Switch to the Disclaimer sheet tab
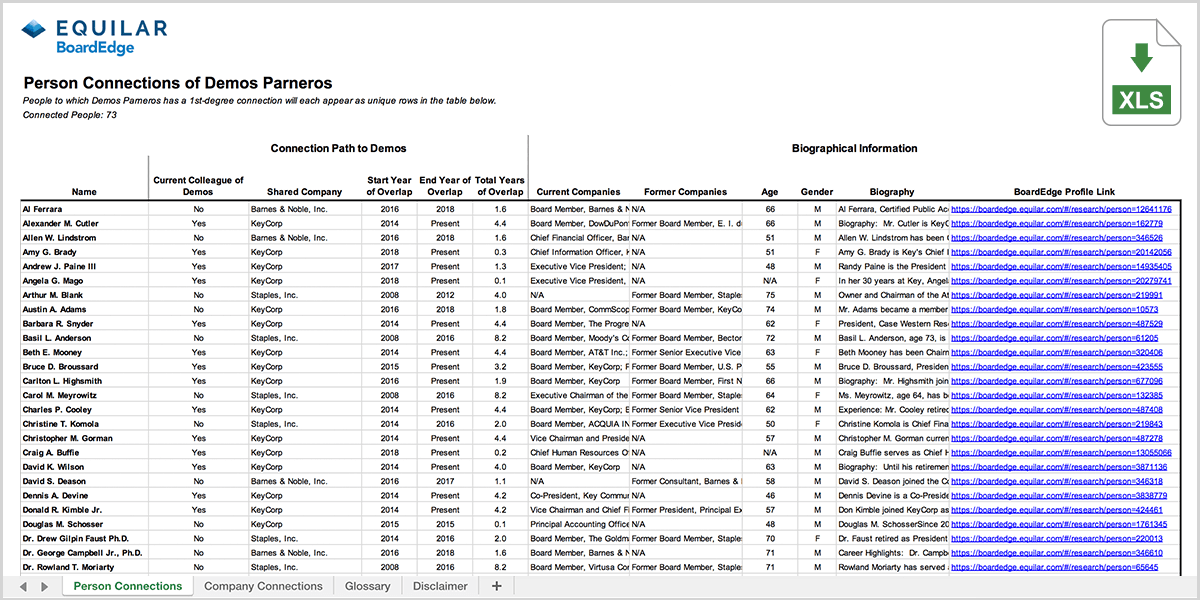This screenshot has width=1200, height=600. point(440,586)
